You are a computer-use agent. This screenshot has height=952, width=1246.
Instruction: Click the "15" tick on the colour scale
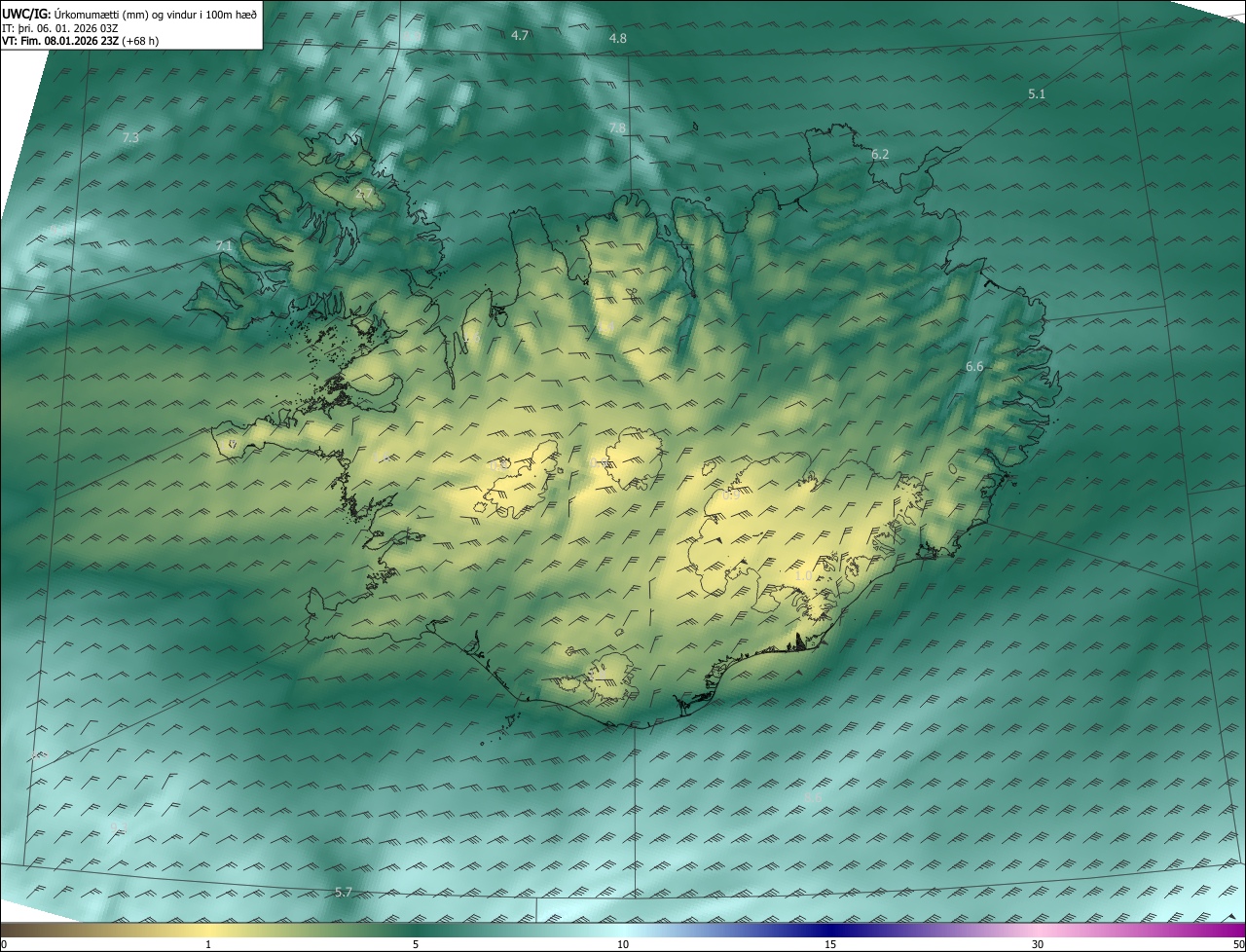click(830, 945)
